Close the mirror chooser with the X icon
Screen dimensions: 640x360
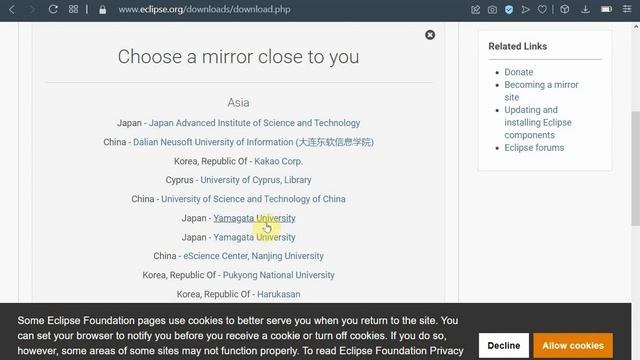[x=430, y=35]
